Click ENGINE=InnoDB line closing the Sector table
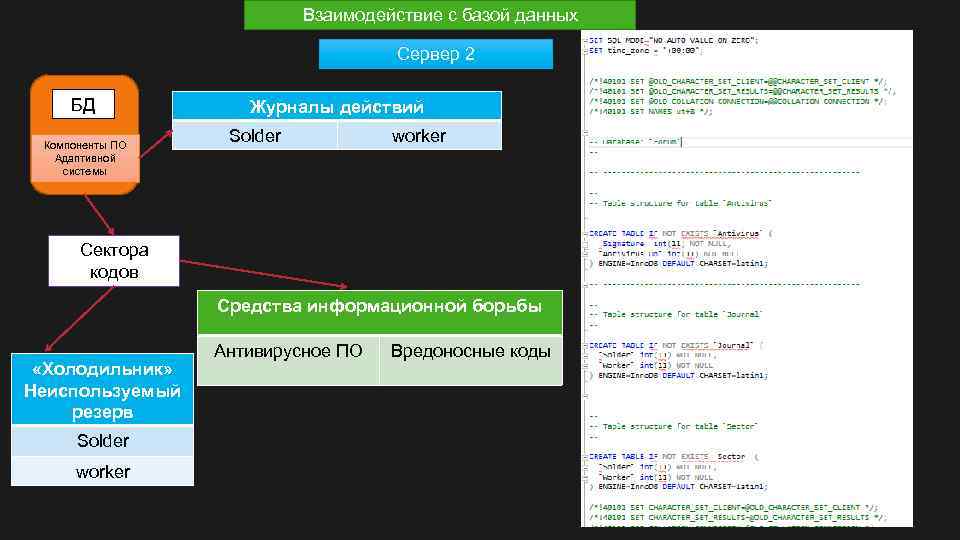 [678, 487]
